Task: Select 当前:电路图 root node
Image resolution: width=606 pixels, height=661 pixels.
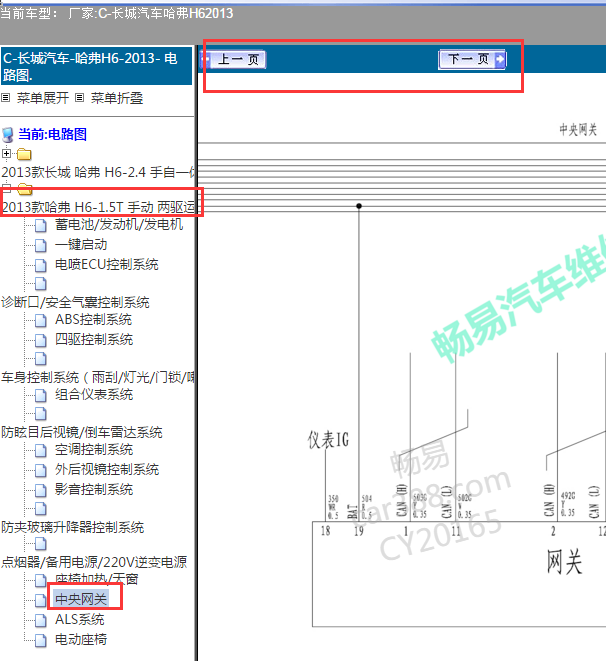Action: (52, 134)
